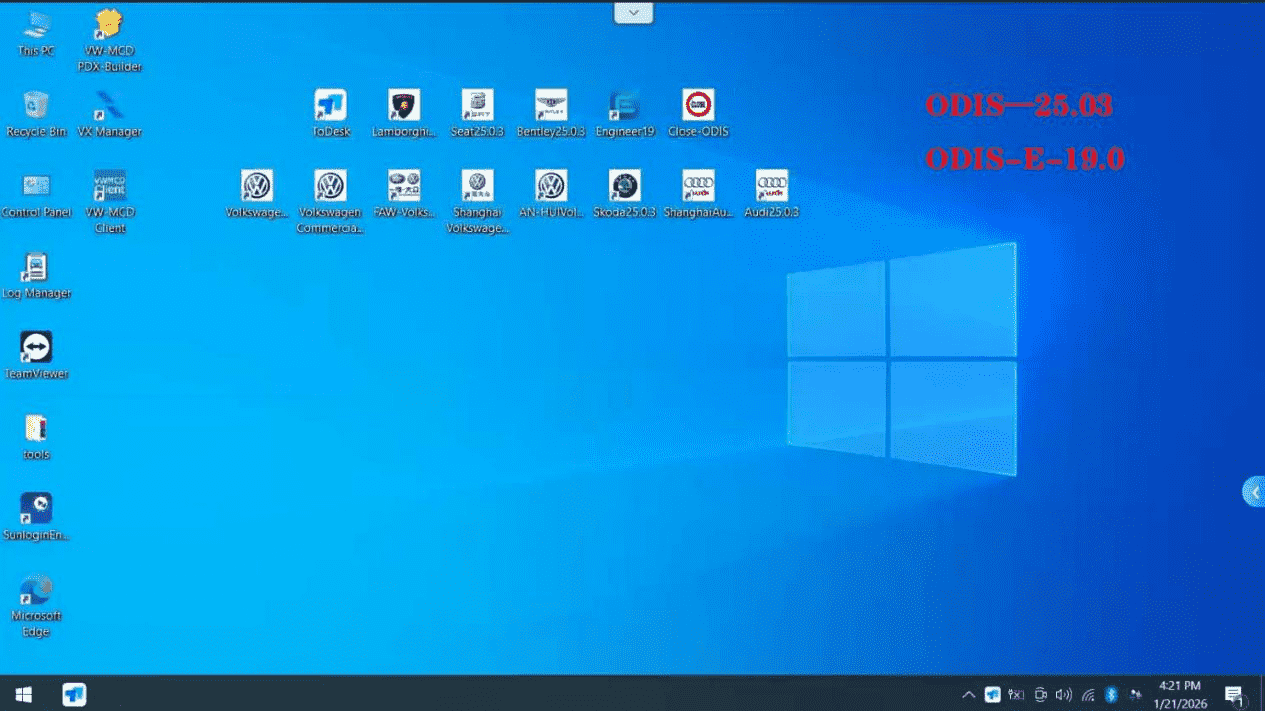Open the Bentley25.0.3 shortcut
This screenshot has width=1265, height=711.
(x=551, y=106)
